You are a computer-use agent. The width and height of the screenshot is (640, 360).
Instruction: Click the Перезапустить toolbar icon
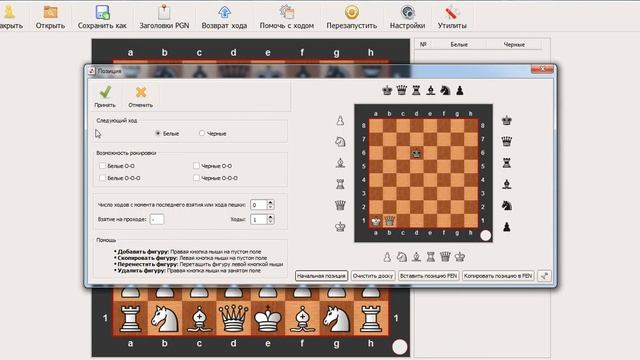(x=351, y=12)
